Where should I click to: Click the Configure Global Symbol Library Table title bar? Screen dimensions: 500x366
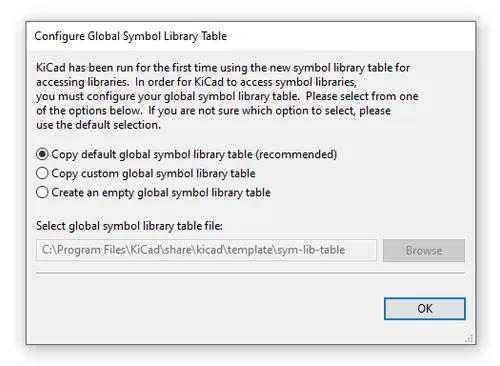point(251,36)
